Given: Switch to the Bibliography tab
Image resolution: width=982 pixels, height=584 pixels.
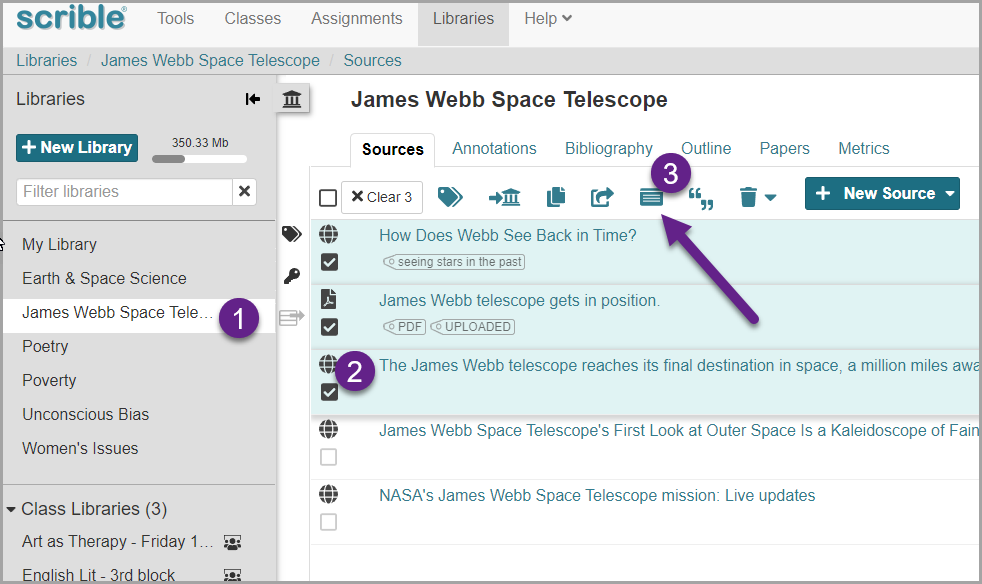Looking at the screenshot, I should tap(609, 149).
